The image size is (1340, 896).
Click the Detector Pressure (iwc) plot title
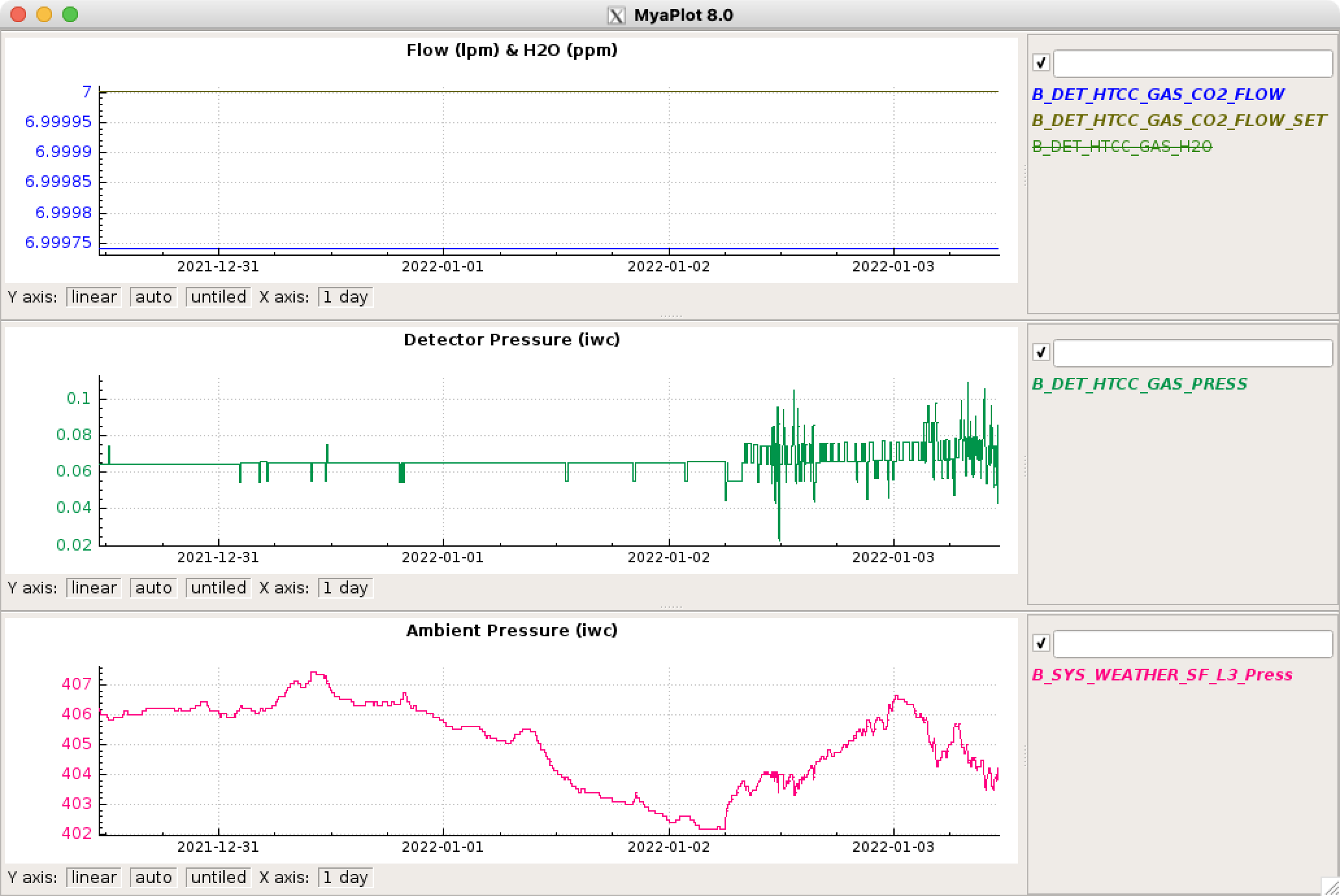click(512, 340)
